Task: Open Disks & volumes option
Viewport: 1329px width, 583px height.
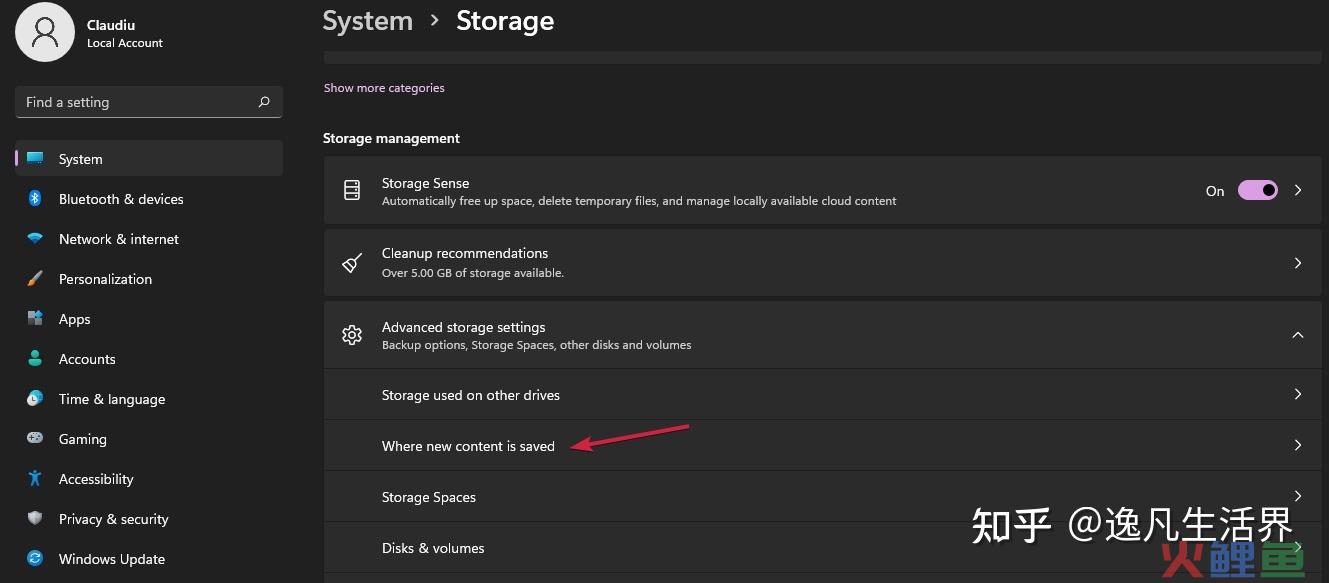Action: click(x=822, y=548)
